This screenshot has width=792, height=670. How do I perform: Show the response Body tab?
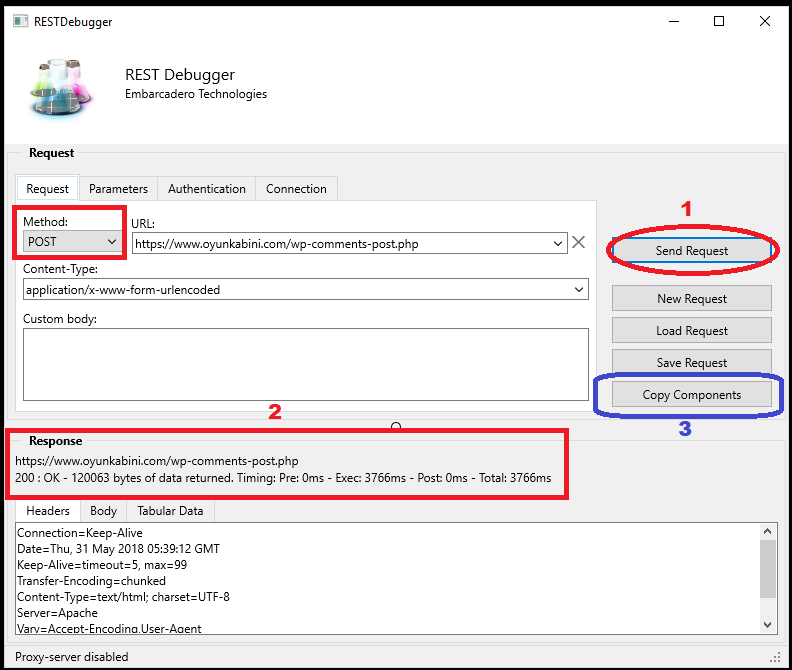[x=104, y=511]
